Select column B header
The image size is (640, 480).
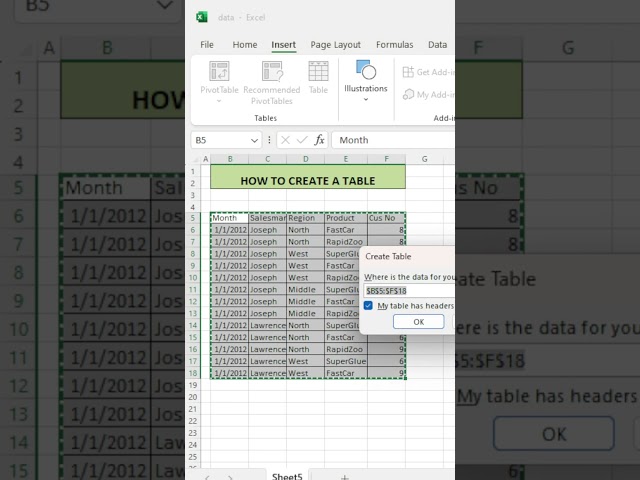click(230, 159)
